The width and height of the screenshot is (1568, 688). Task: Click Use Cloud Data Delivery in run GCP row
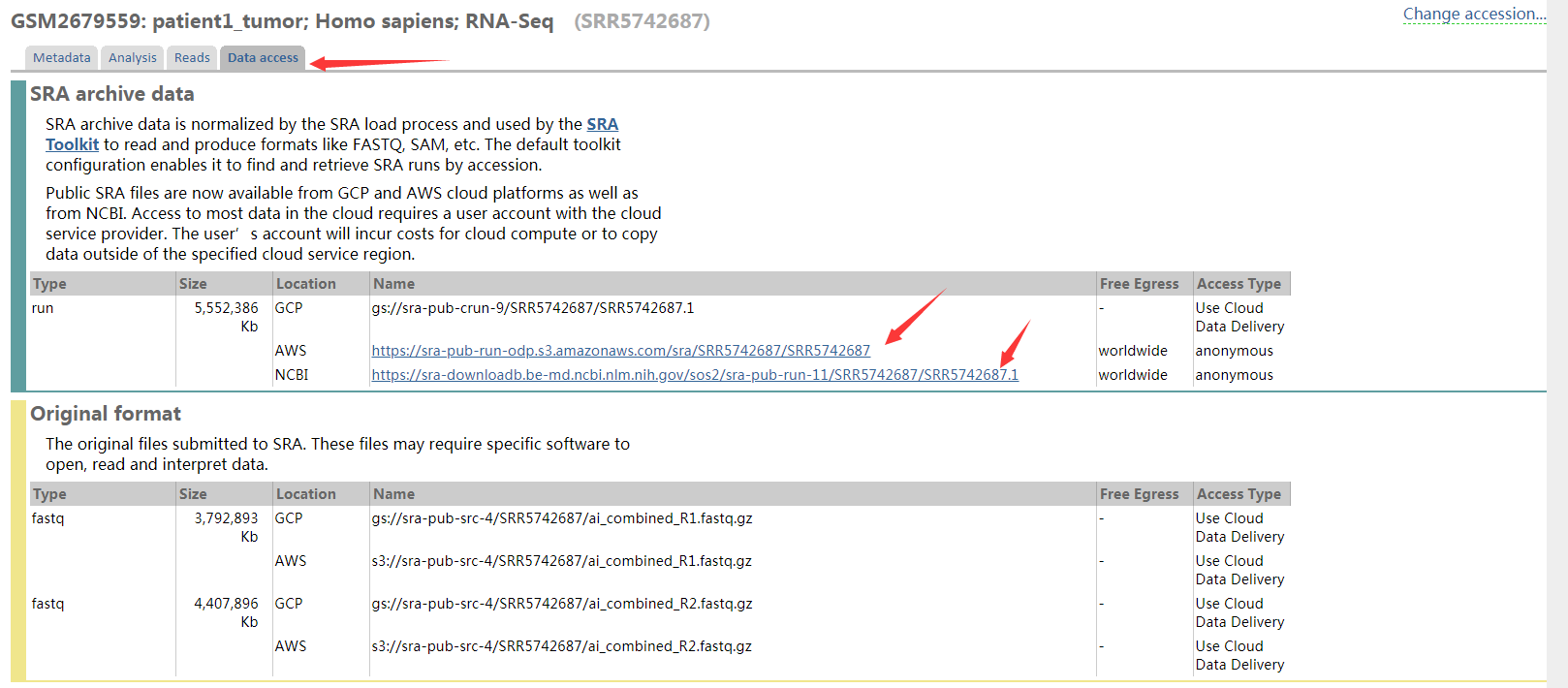pyautogui.click(x=1239, y=317)
